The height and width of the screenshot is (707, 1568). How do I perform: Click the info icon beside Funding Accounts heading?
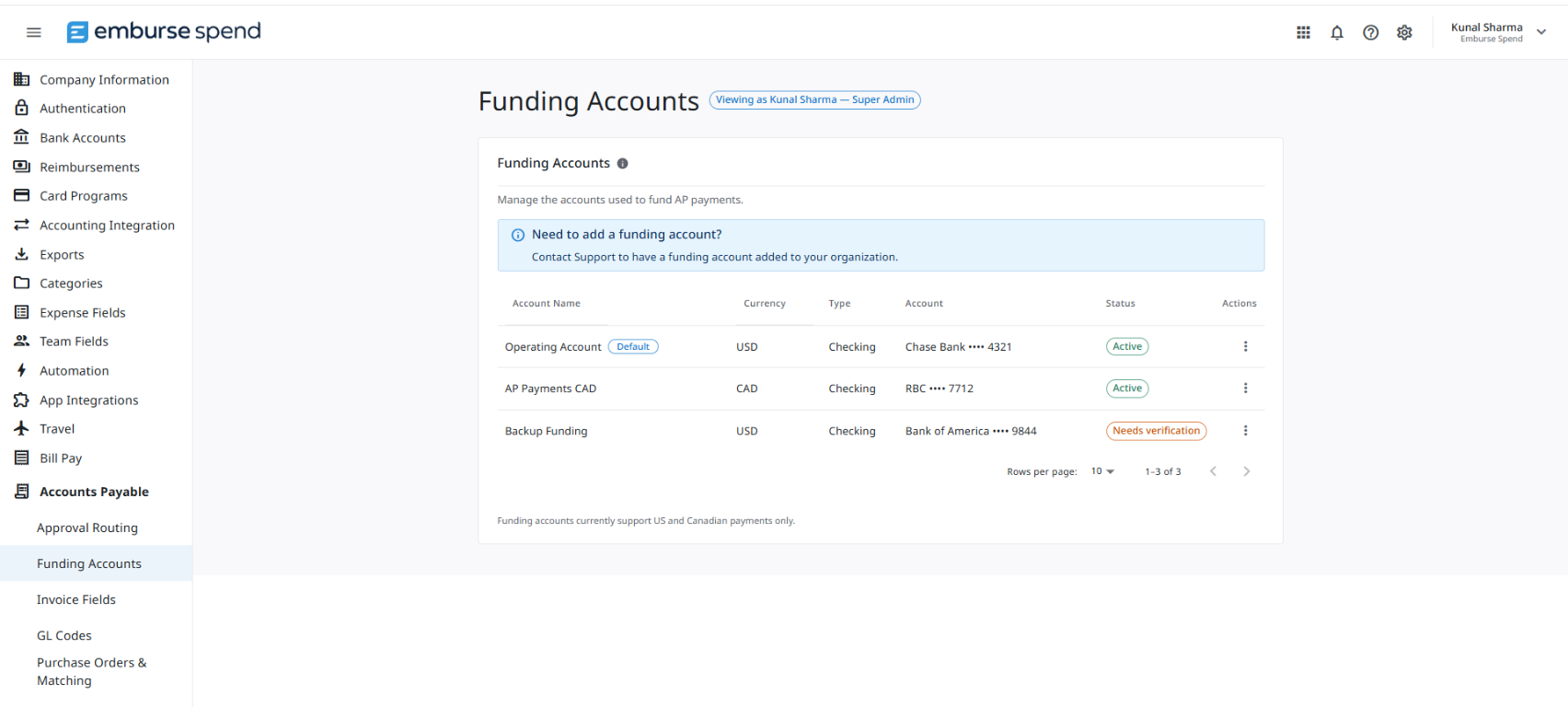622,163
